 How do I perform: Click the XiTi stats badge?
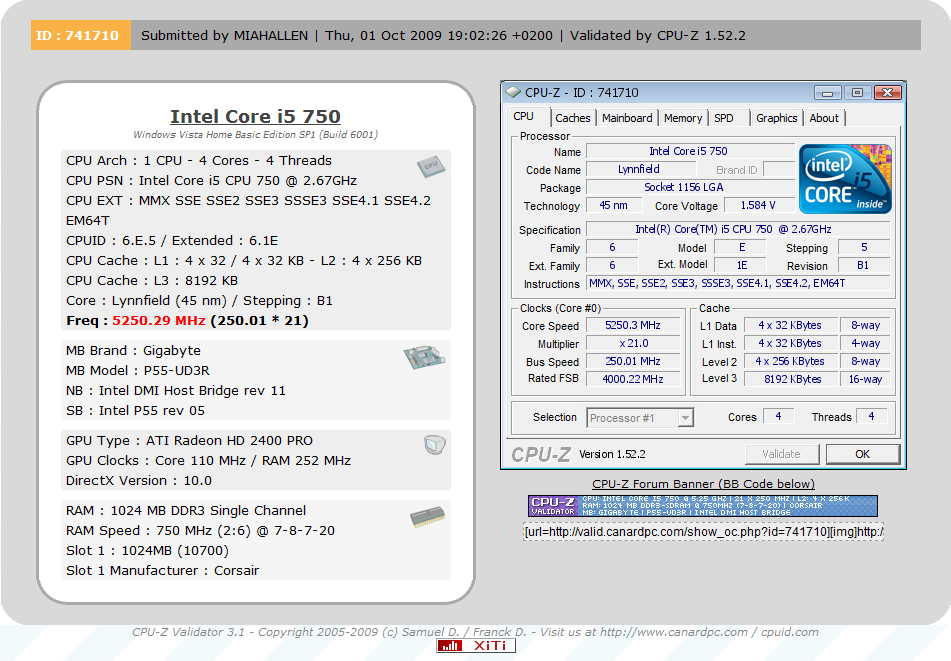click(476, 645)
